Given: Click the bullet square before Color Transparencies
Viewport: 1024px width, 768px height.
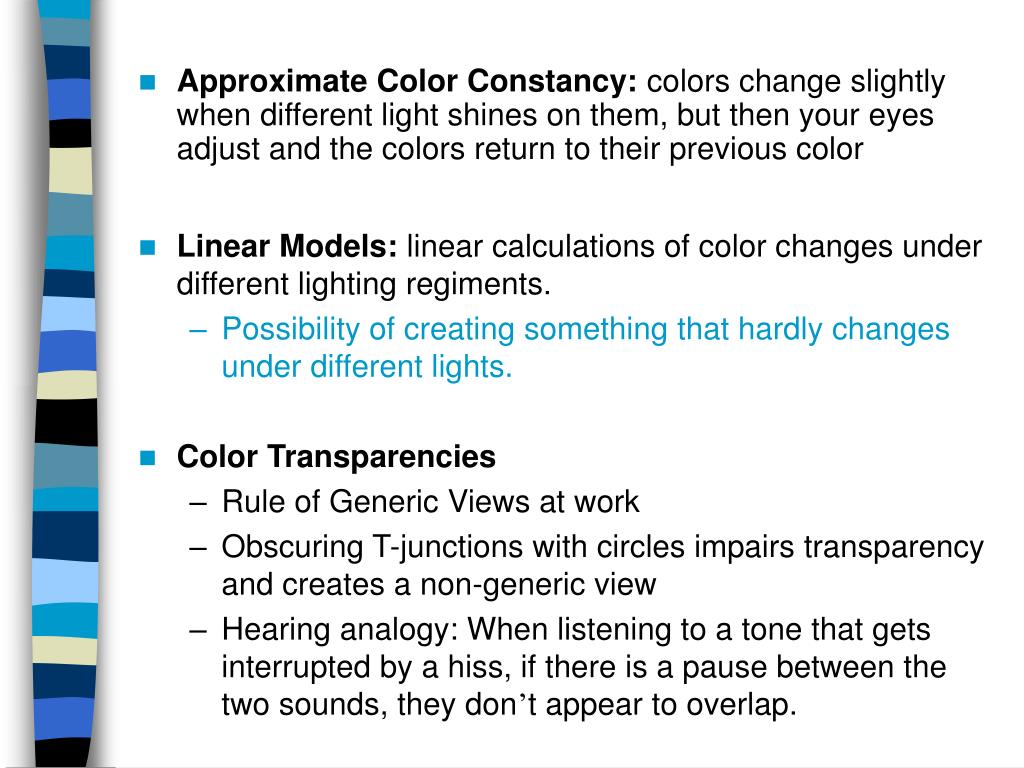Looking at the screenshot, I should 148,457.
